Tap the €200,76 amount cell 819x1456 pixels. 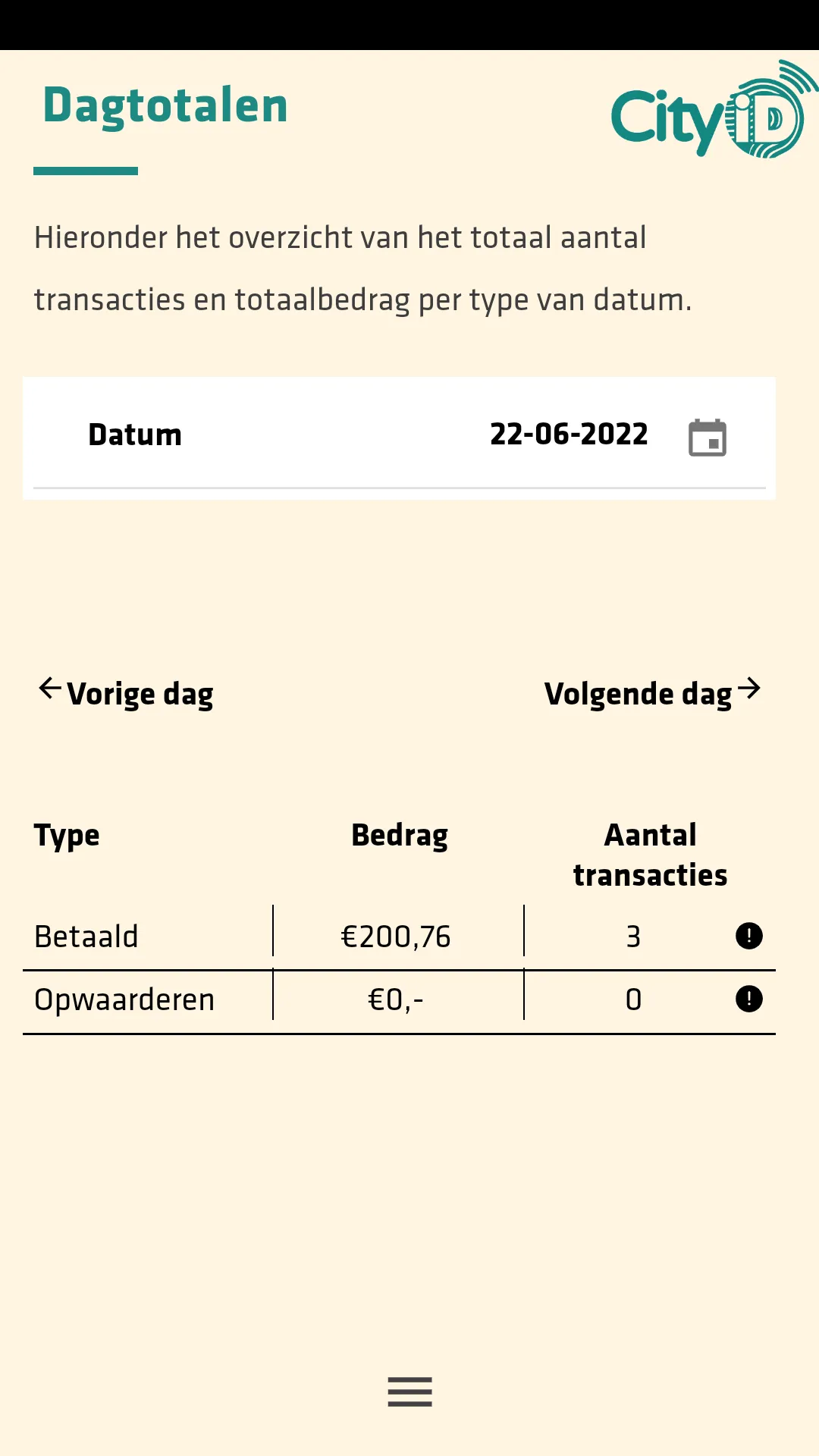pyautogui.click(x=396, y=937)
